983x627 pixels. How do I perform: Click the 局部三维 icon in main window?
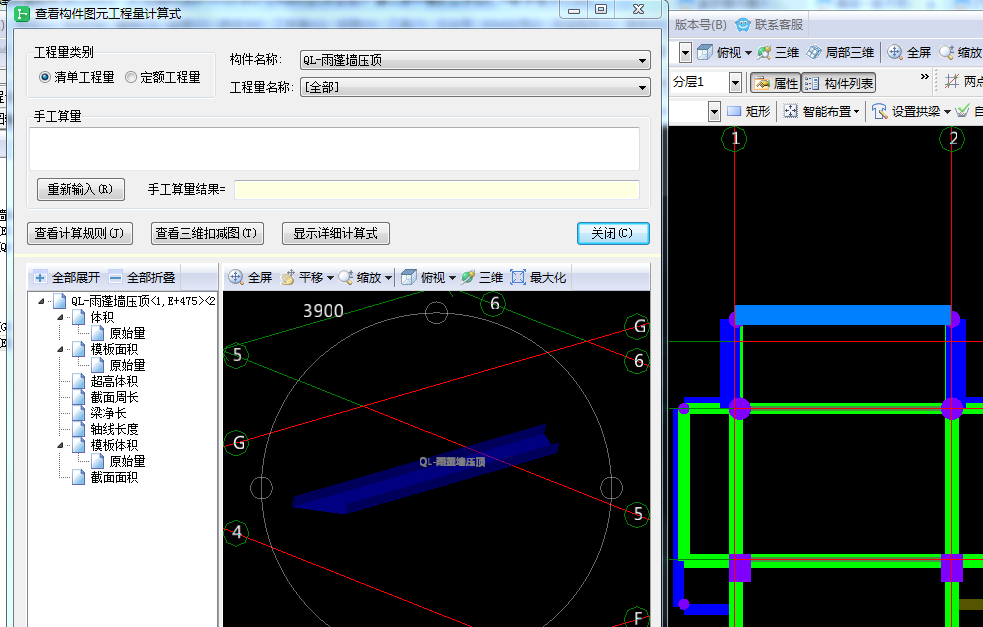(814, 53)
